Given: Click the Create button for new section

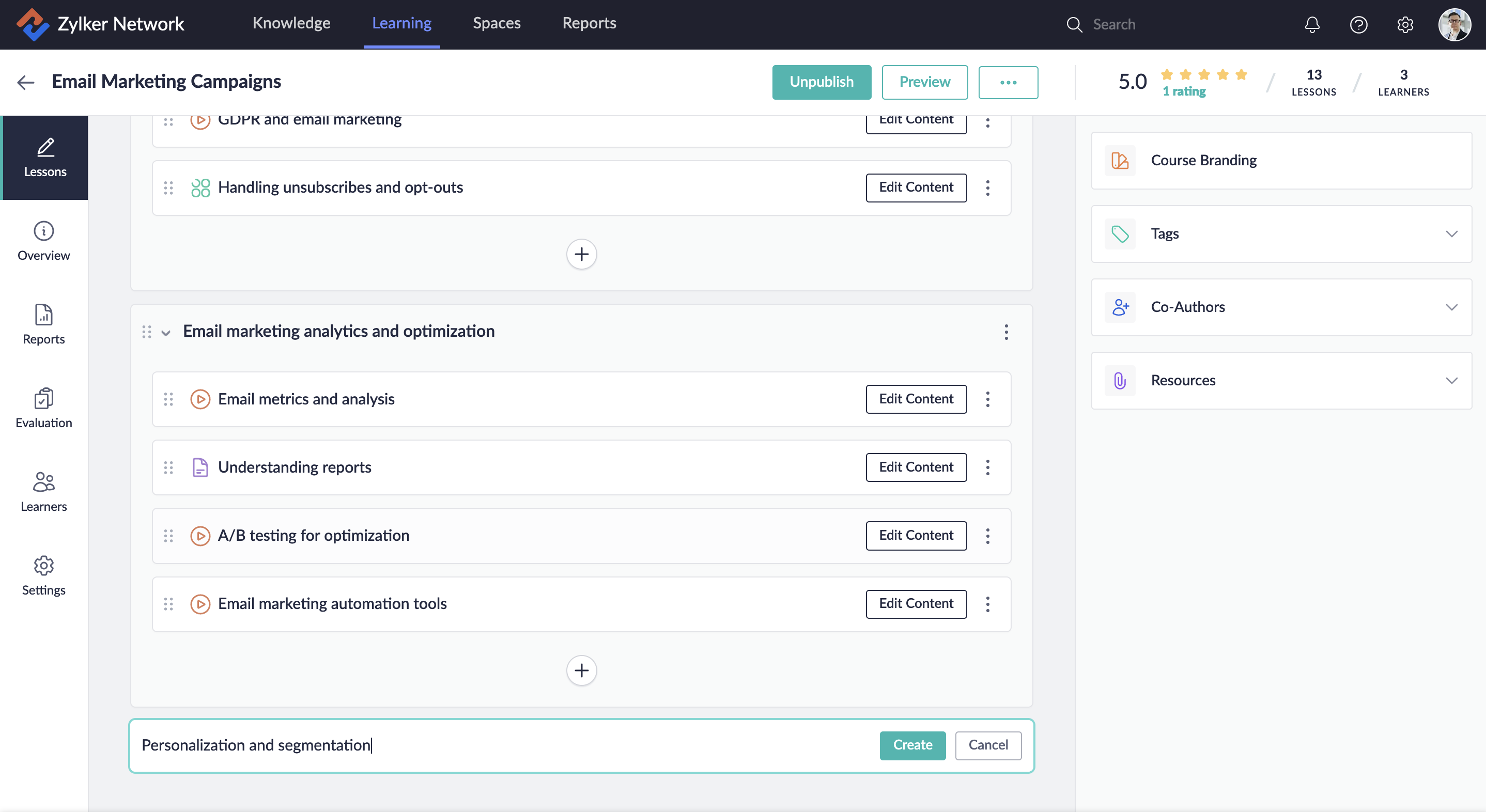Looking at the screenshot, I should [x=912, y=744].
